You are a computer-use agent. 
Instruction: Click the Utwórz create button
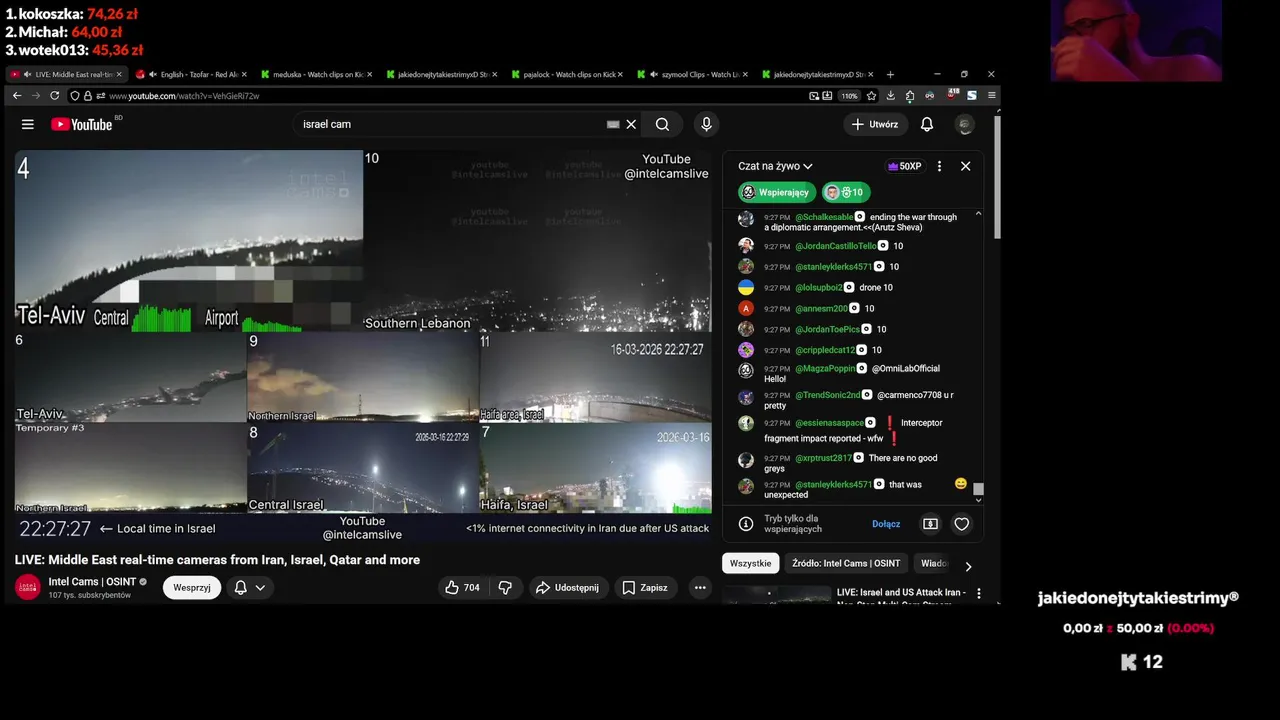coord(875,124)
